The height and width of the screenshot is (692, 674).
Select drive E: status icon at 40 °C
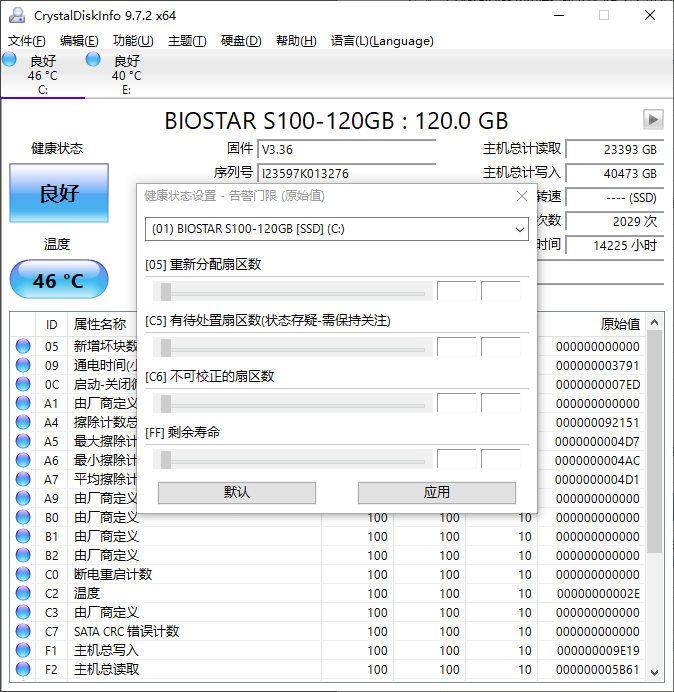click(93, 59)
